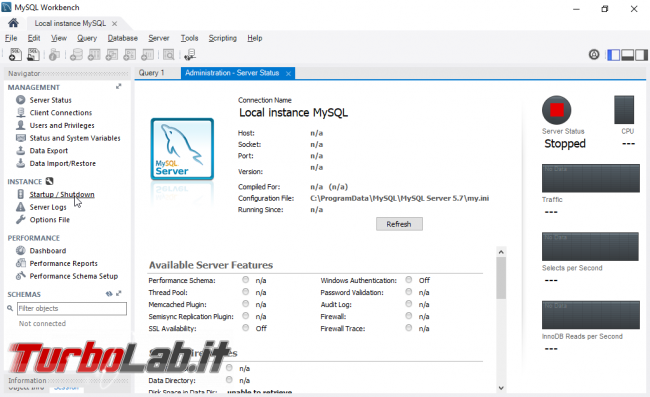Viewport: 650px width, 397px height.
Task: Click the Startup / Shutdown icon
Action: [20, 194]
